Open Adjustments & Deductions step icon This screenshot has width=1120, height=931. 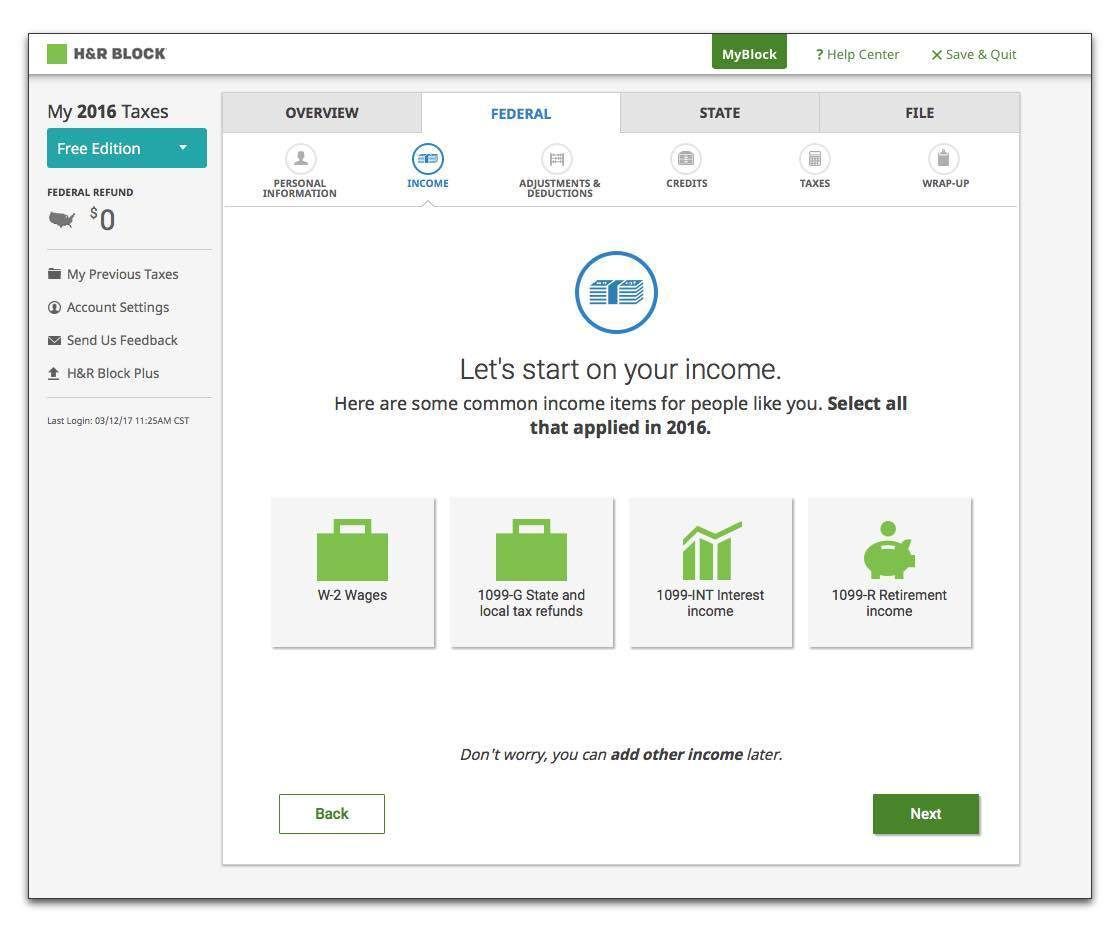click(x=557, y=159)
